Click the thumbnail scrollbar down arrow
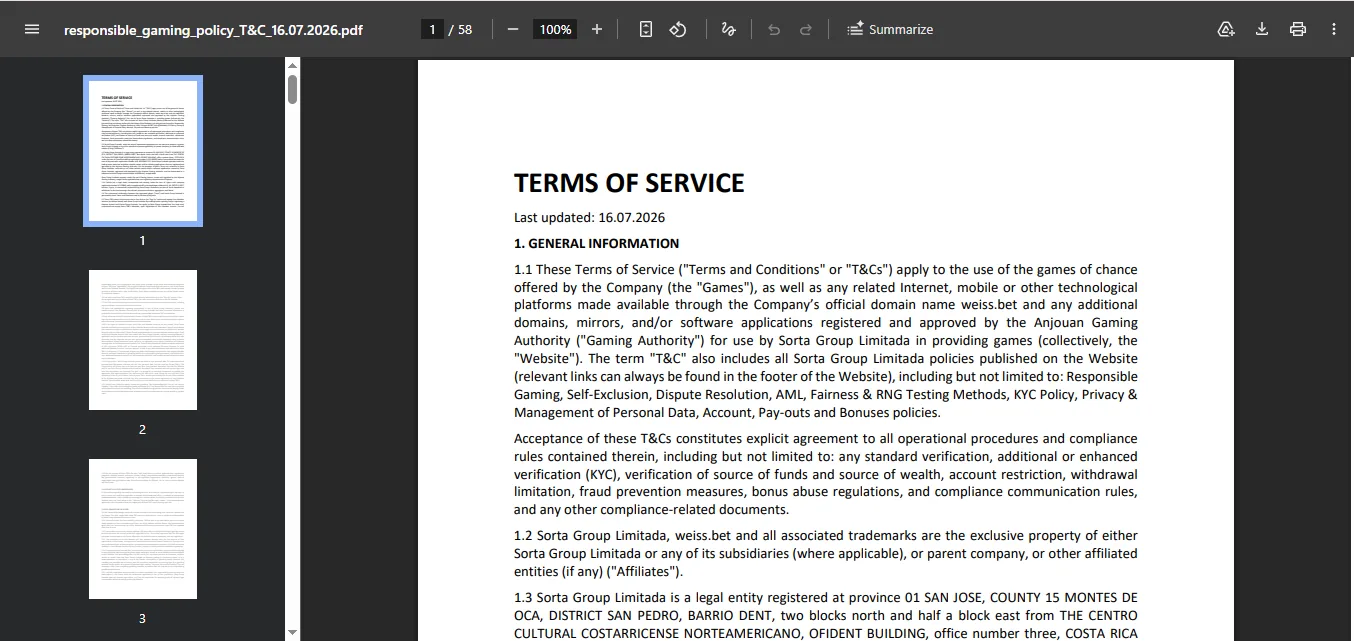This screenshot has height=641, width=1354. click(292, 632)
